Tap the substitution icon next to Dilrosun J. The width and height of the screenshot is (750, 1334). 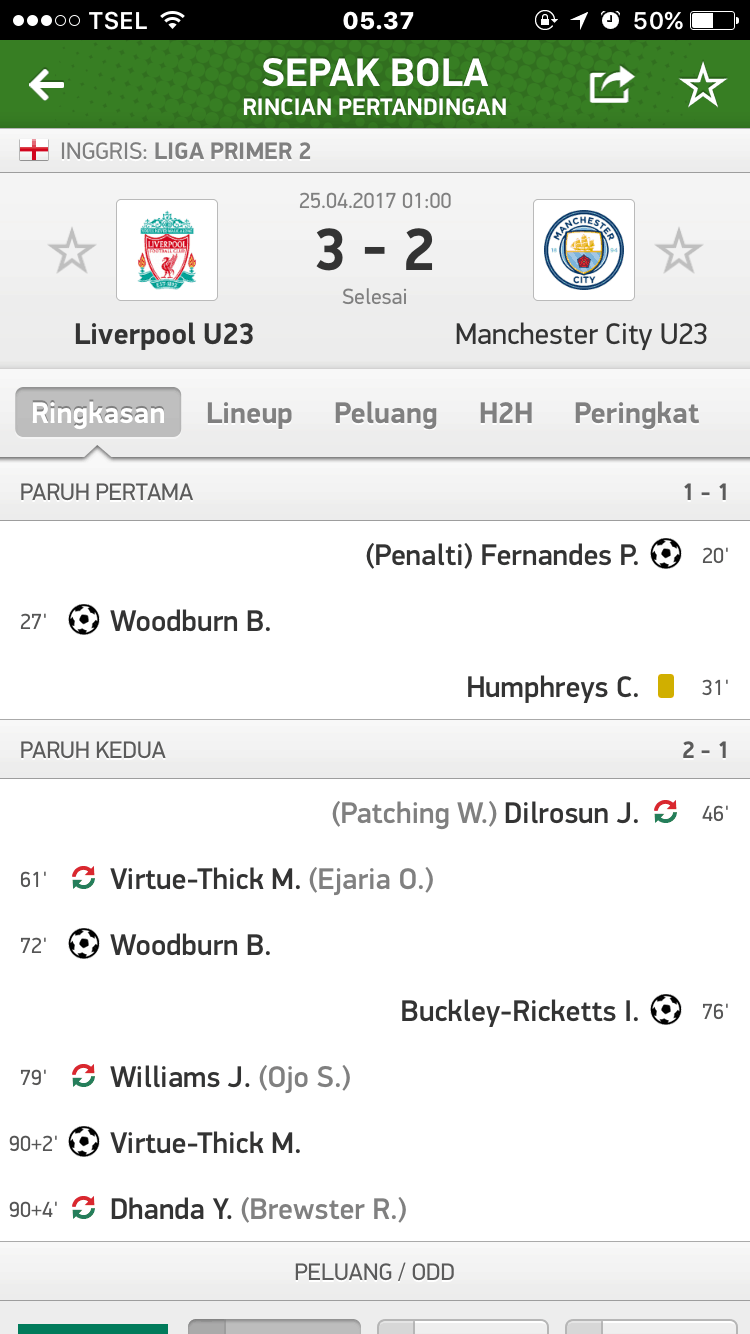tap(666, 813)
